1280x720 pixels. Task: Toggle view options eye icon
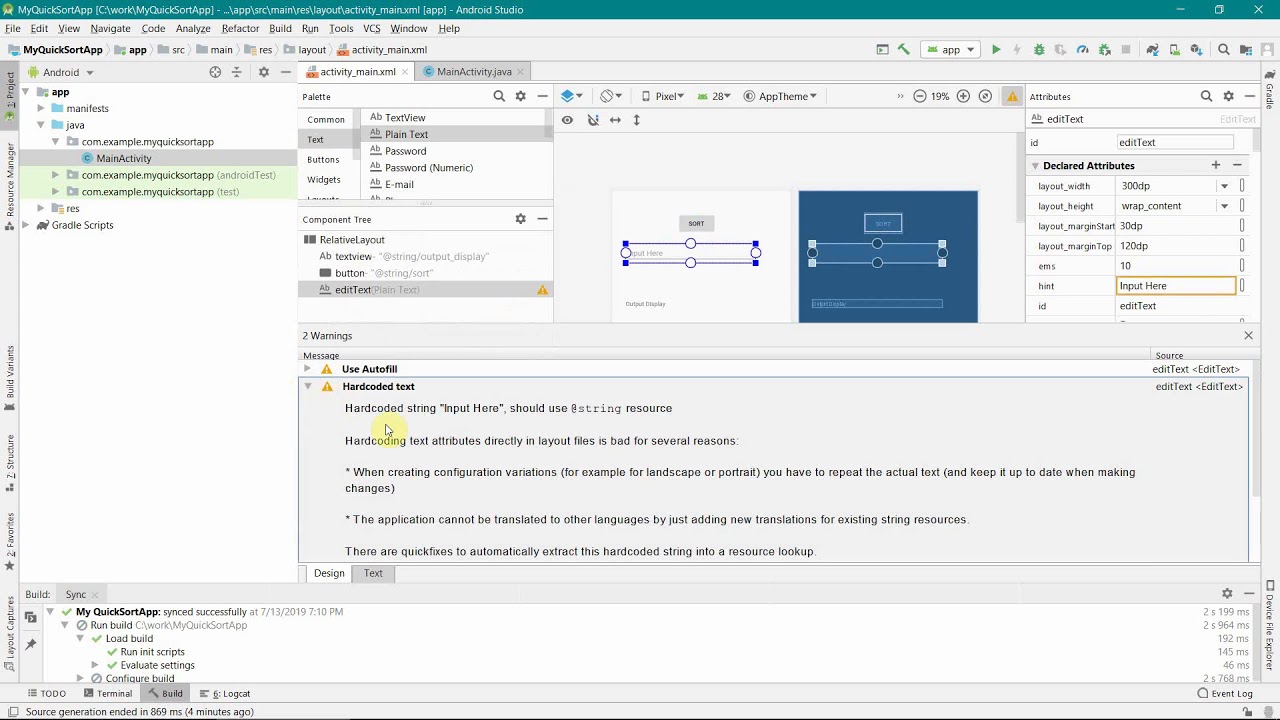tap(567, 120)
